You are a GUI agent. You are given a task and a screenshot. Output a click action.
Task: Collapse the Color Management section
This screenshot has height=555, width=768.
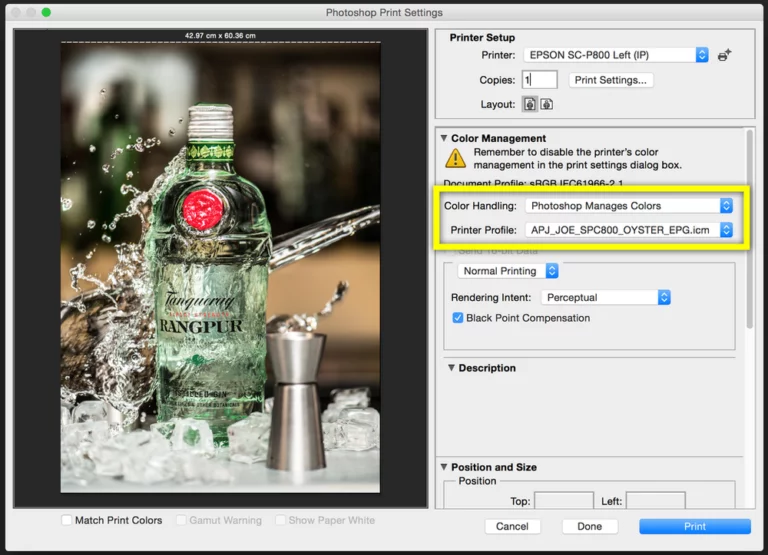pyautogui.click(x=444, y=139)
